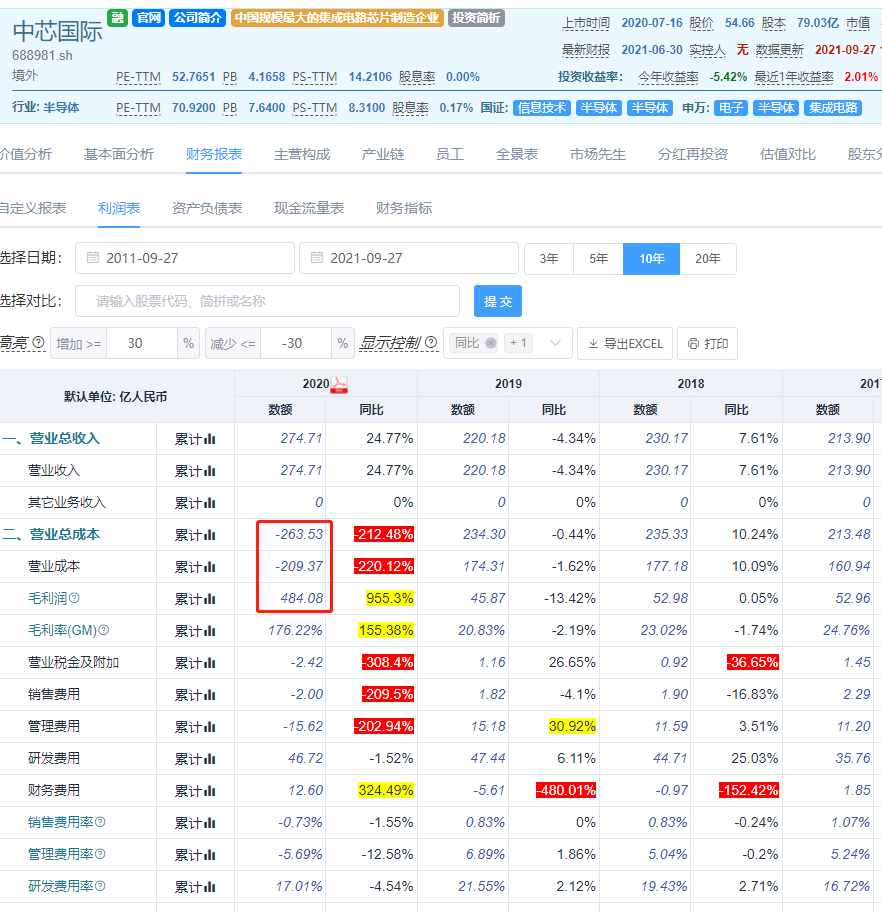Click the 二、营业总成本 row label

[51, 535]
